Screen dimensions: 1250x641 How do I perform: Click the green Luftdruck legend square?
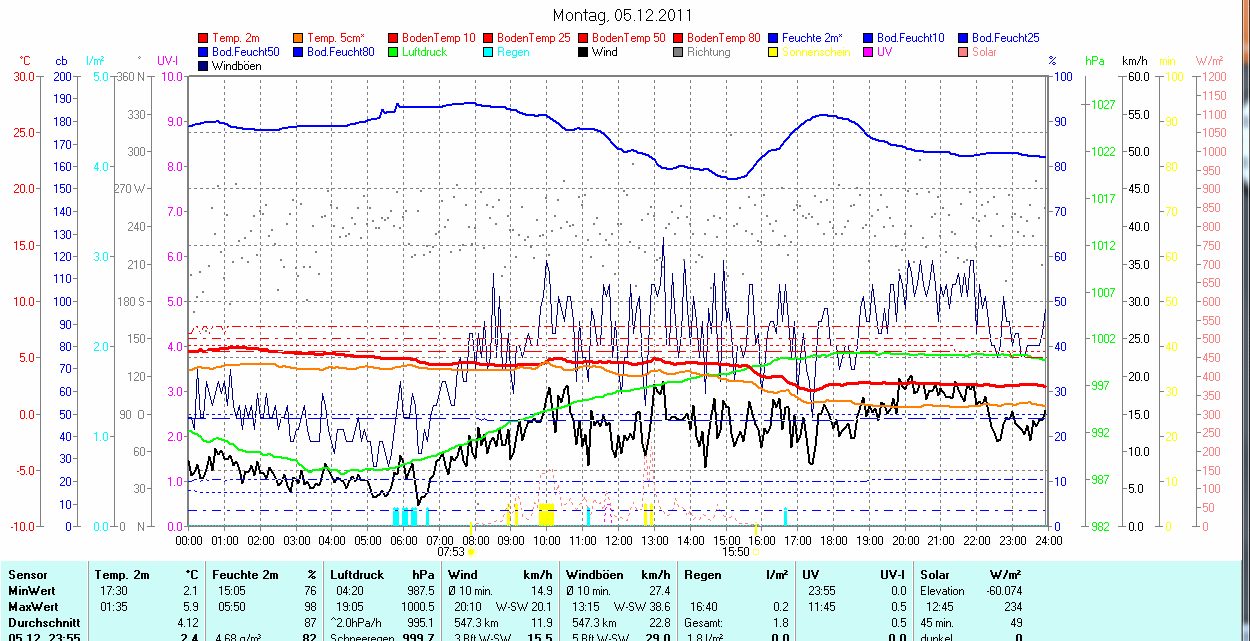394,52
